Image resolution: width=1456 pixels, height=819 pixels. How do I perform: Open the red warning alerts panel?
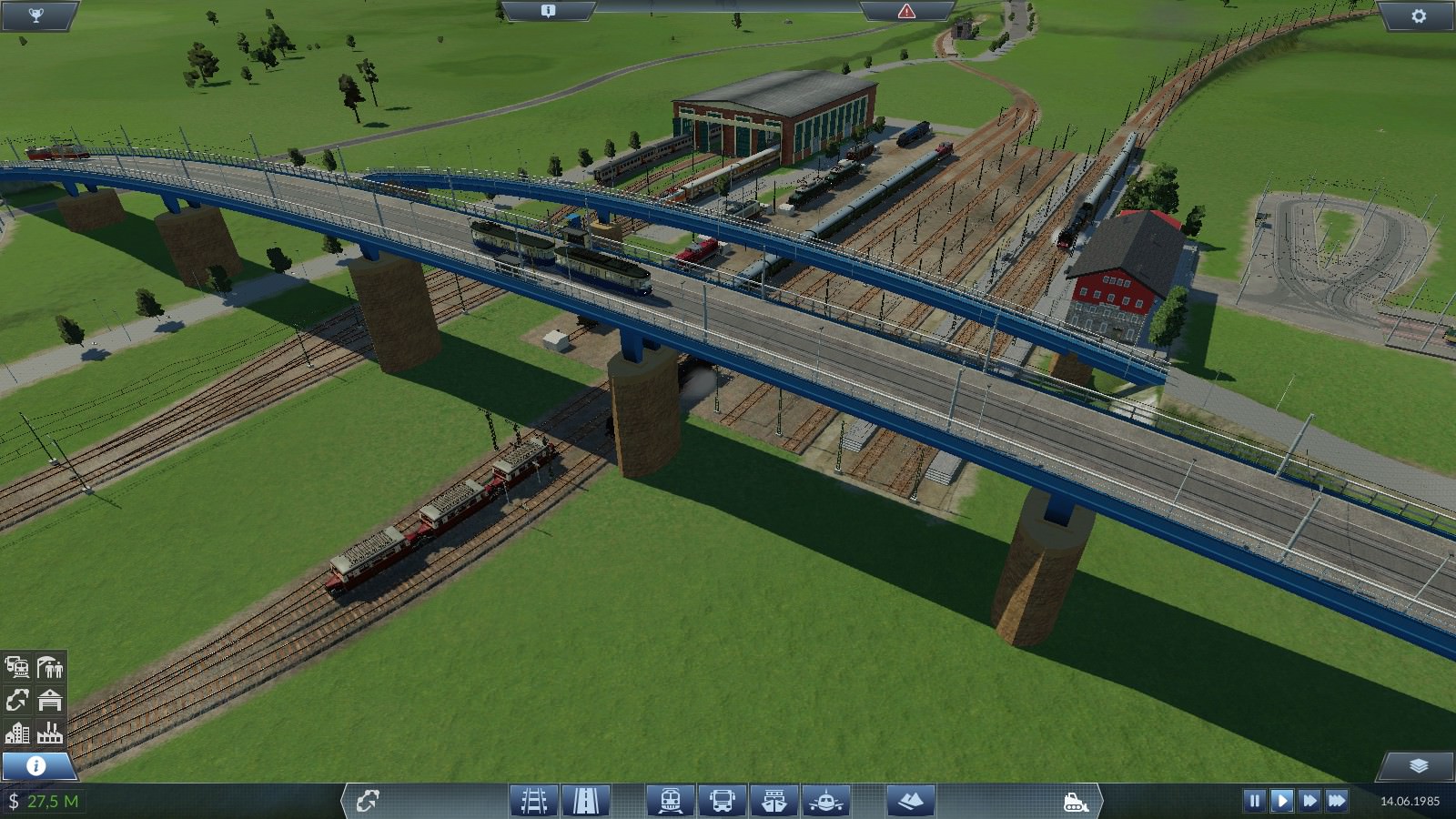(x=906, y=11)
